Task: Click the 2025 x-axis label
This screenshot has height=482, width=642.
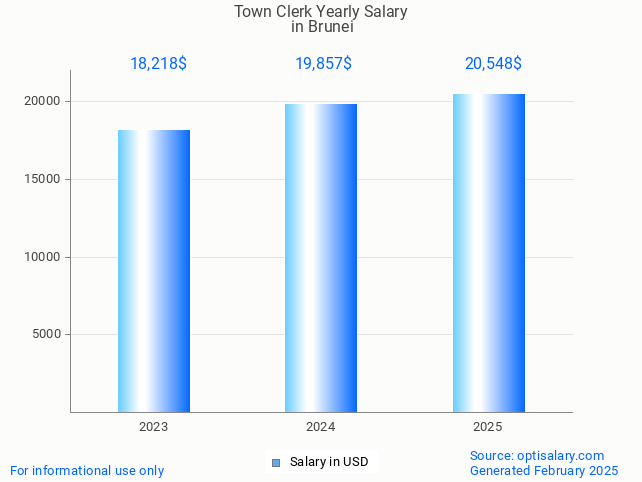Action: pos(488,427)
